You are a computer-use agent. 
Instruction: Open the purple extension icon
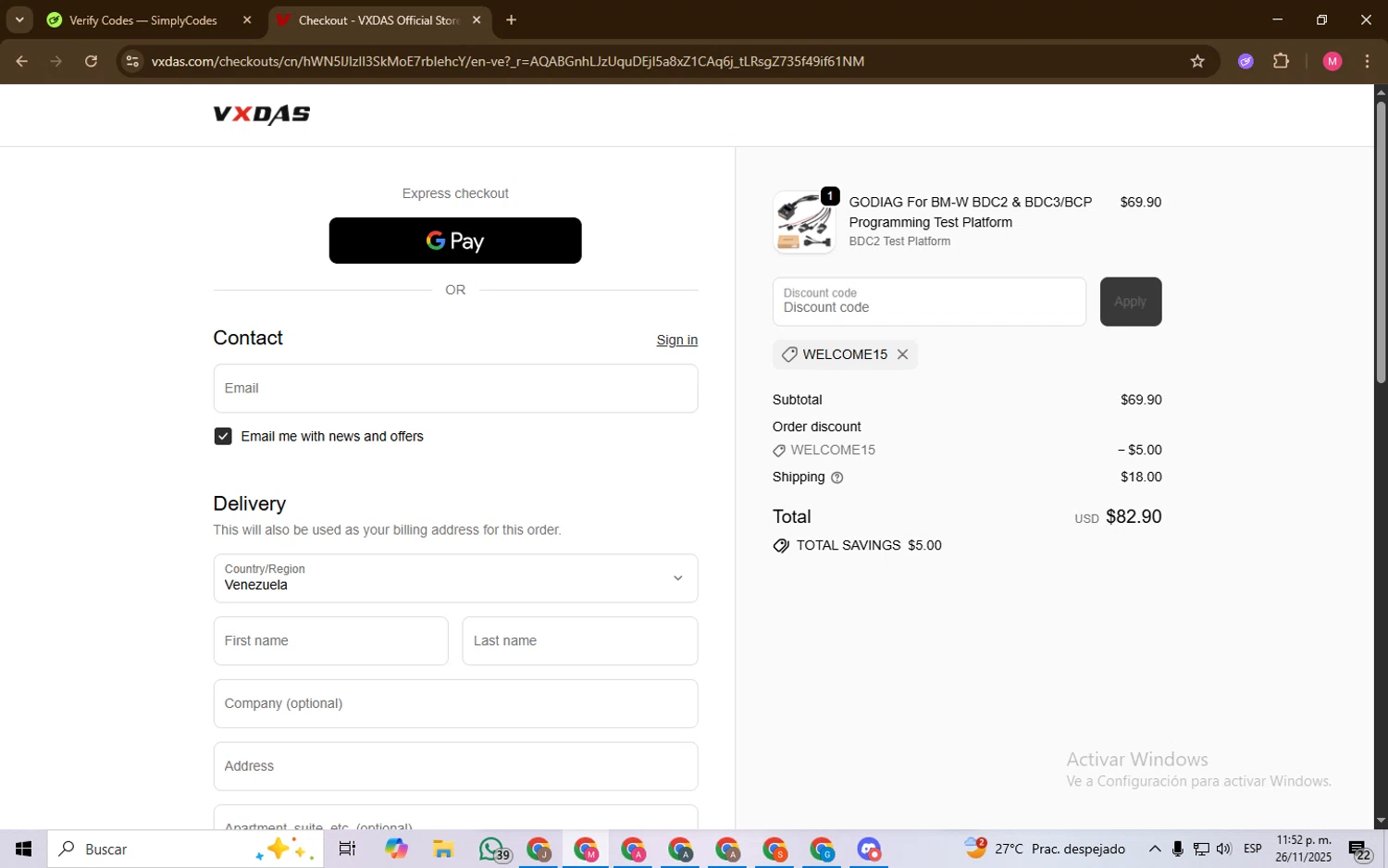(x=1245, y=61)
